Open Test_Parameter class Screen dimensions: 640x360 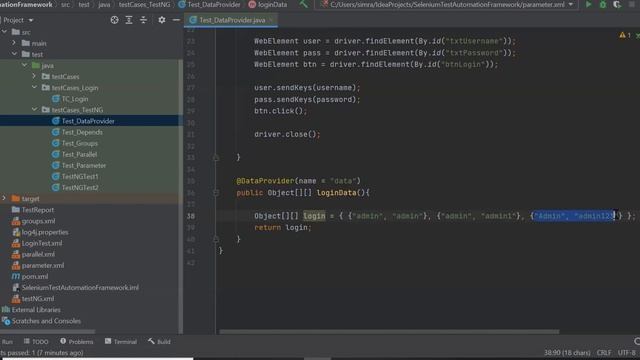84,165
